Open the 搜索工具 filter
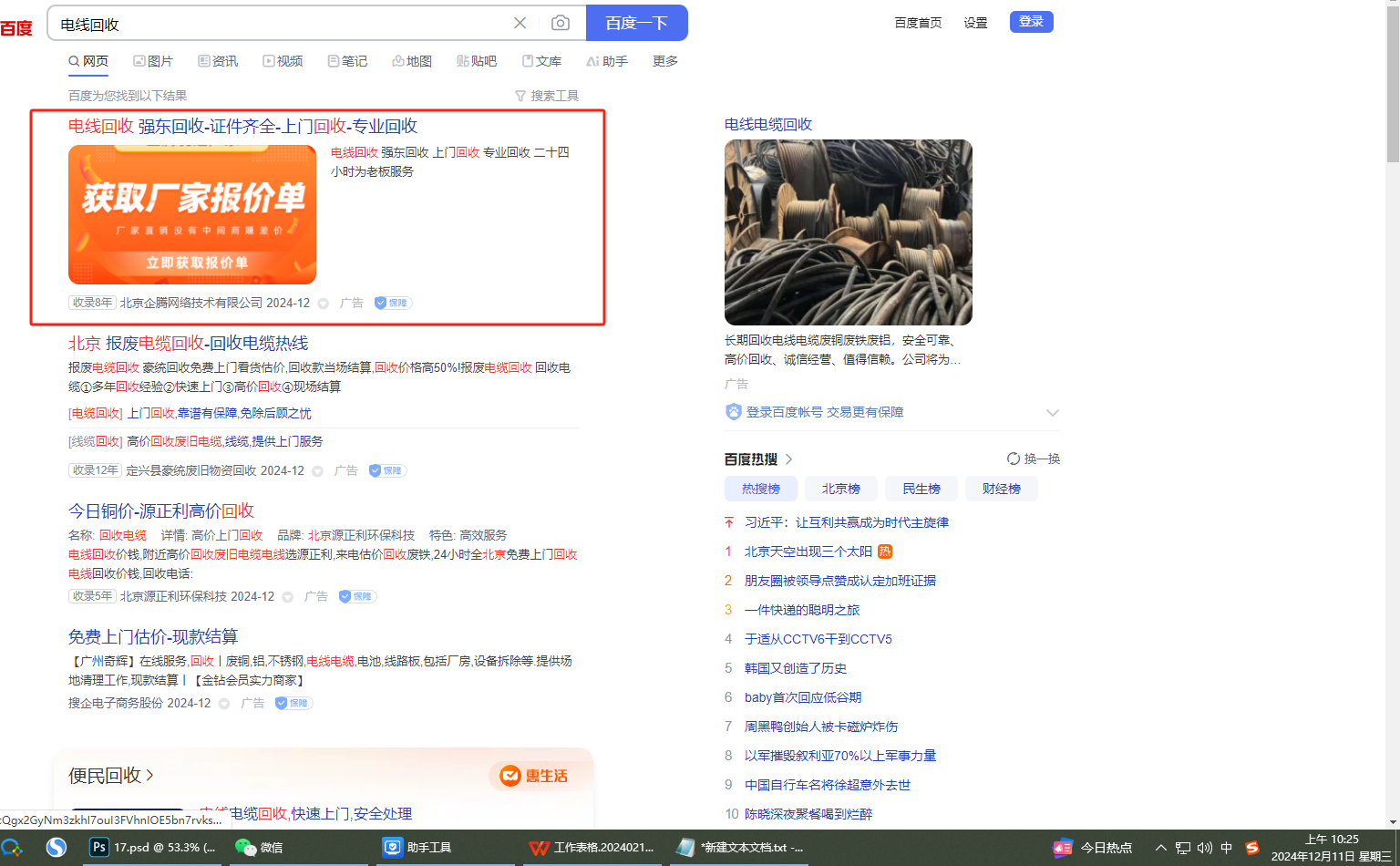 547,96
